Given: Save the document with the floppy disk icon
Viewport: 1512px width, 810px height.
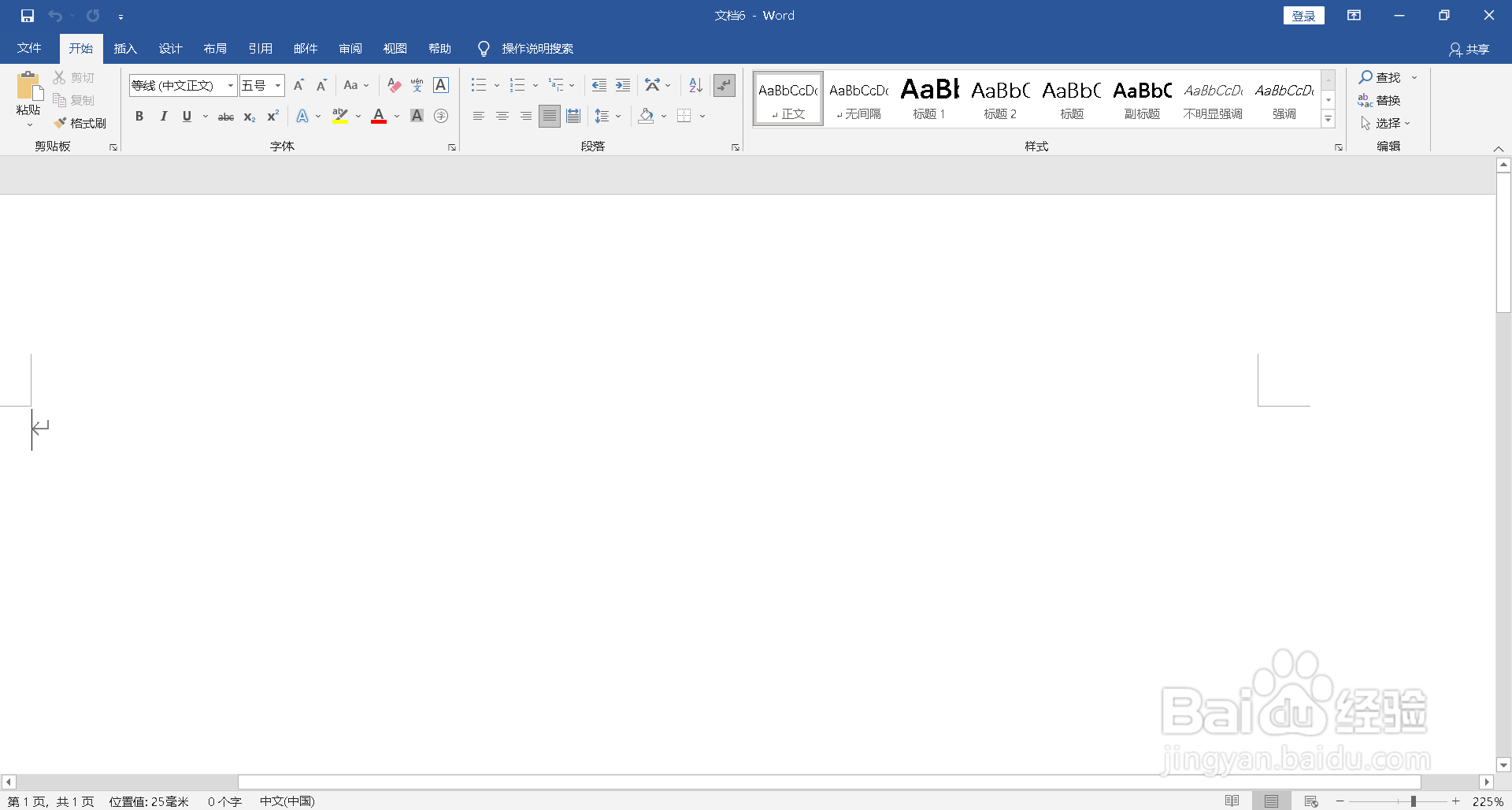Looking at the screenshot, I should pyautogui.click(x=28, y=16).
